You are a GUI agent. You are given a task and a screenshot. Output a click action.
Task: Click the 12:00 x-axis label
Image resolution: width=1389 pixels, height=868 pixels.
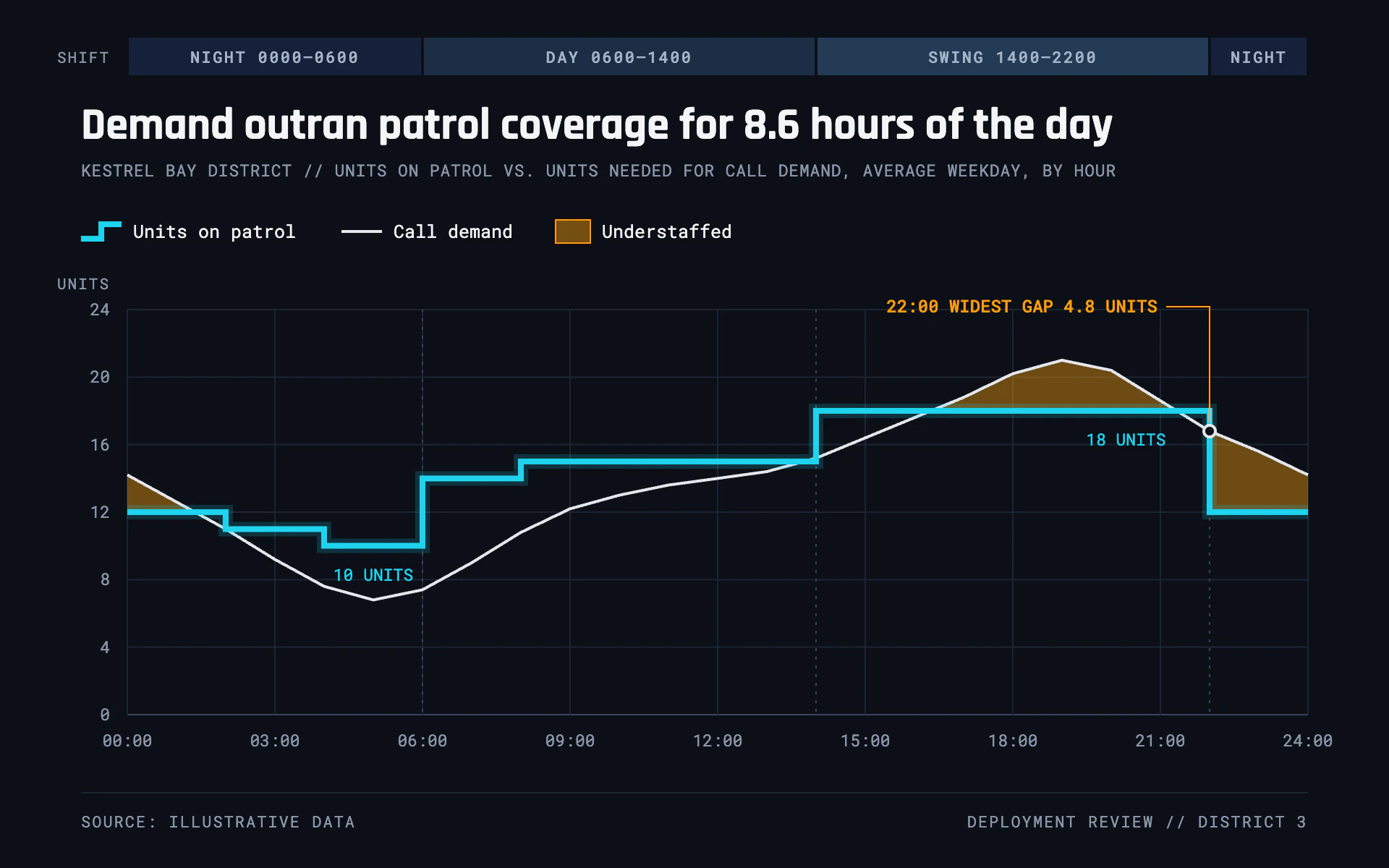(718, 741)
